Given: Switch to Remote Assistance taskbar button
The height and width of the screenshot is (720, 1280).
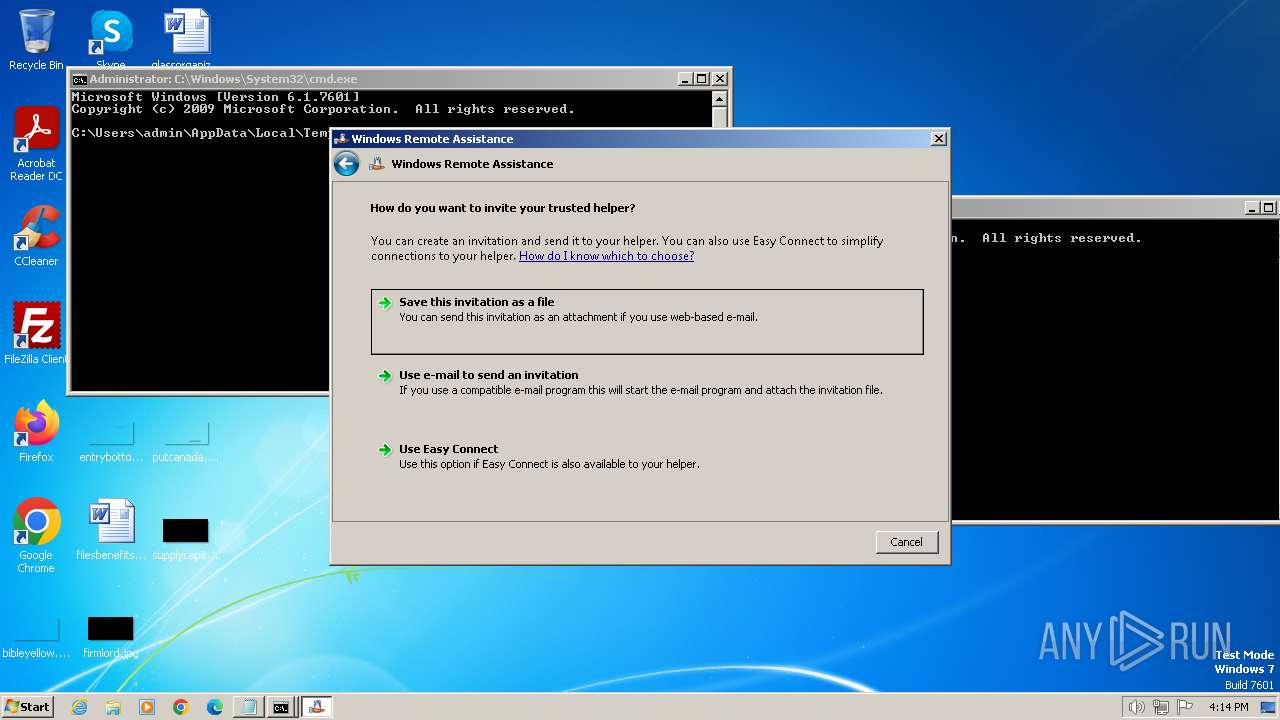Looking at the screenshot, I should pyautogui.click(x=316, y=707).
